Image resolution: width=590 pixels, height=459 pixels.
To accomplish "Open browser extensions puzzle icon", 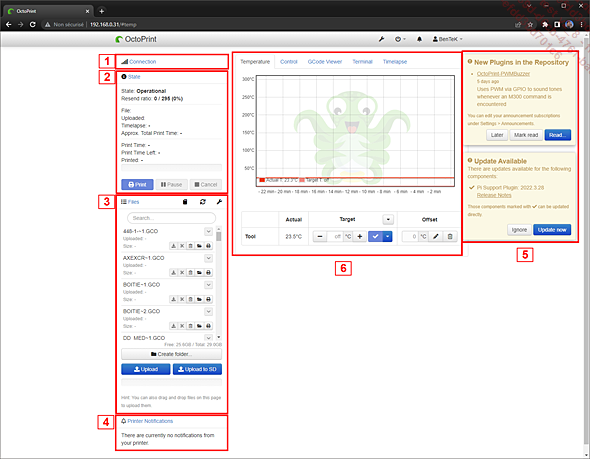I will 545,24.
